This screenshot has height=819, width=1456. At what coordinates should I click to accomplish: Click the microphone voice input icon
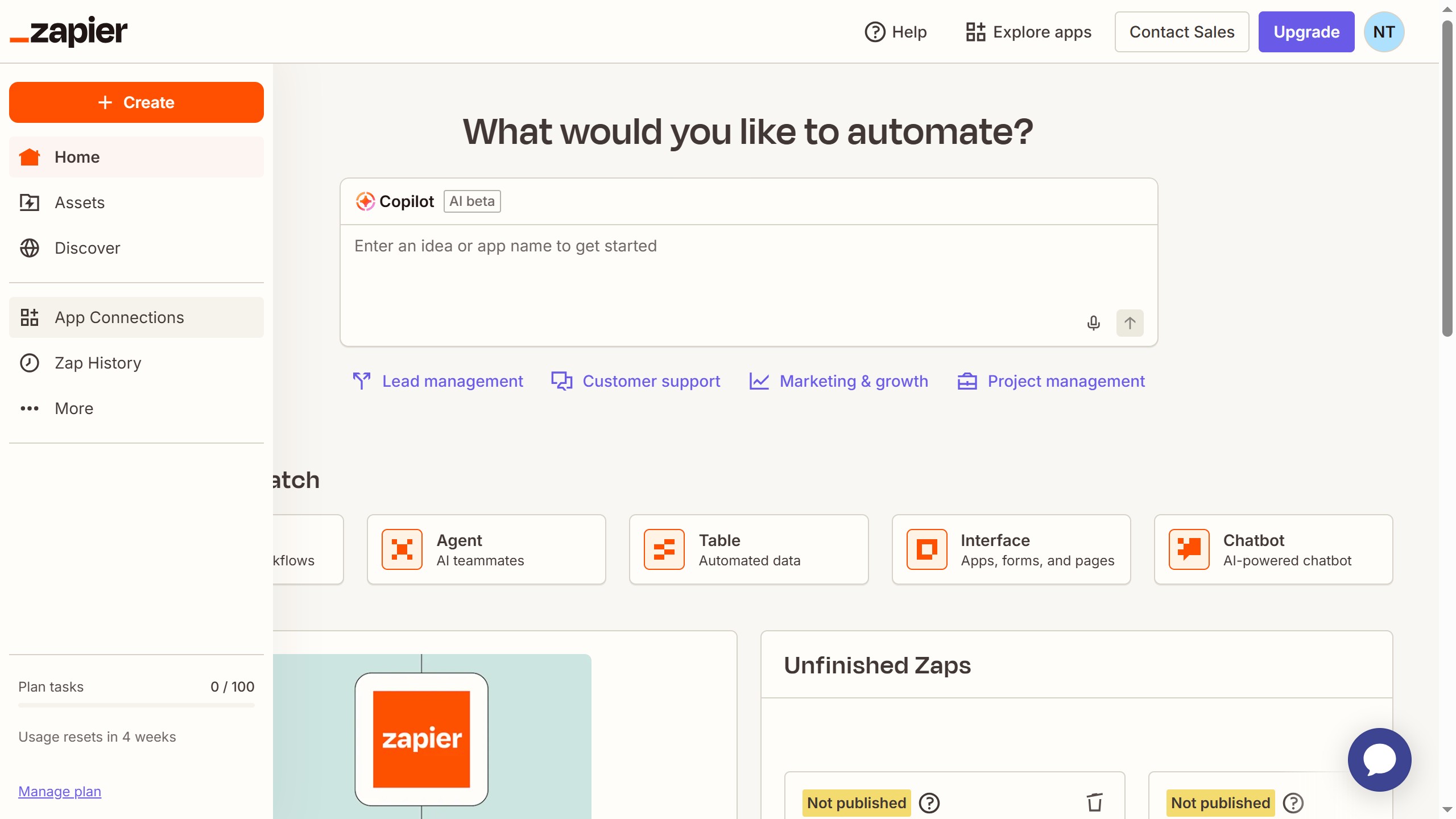1093,323
